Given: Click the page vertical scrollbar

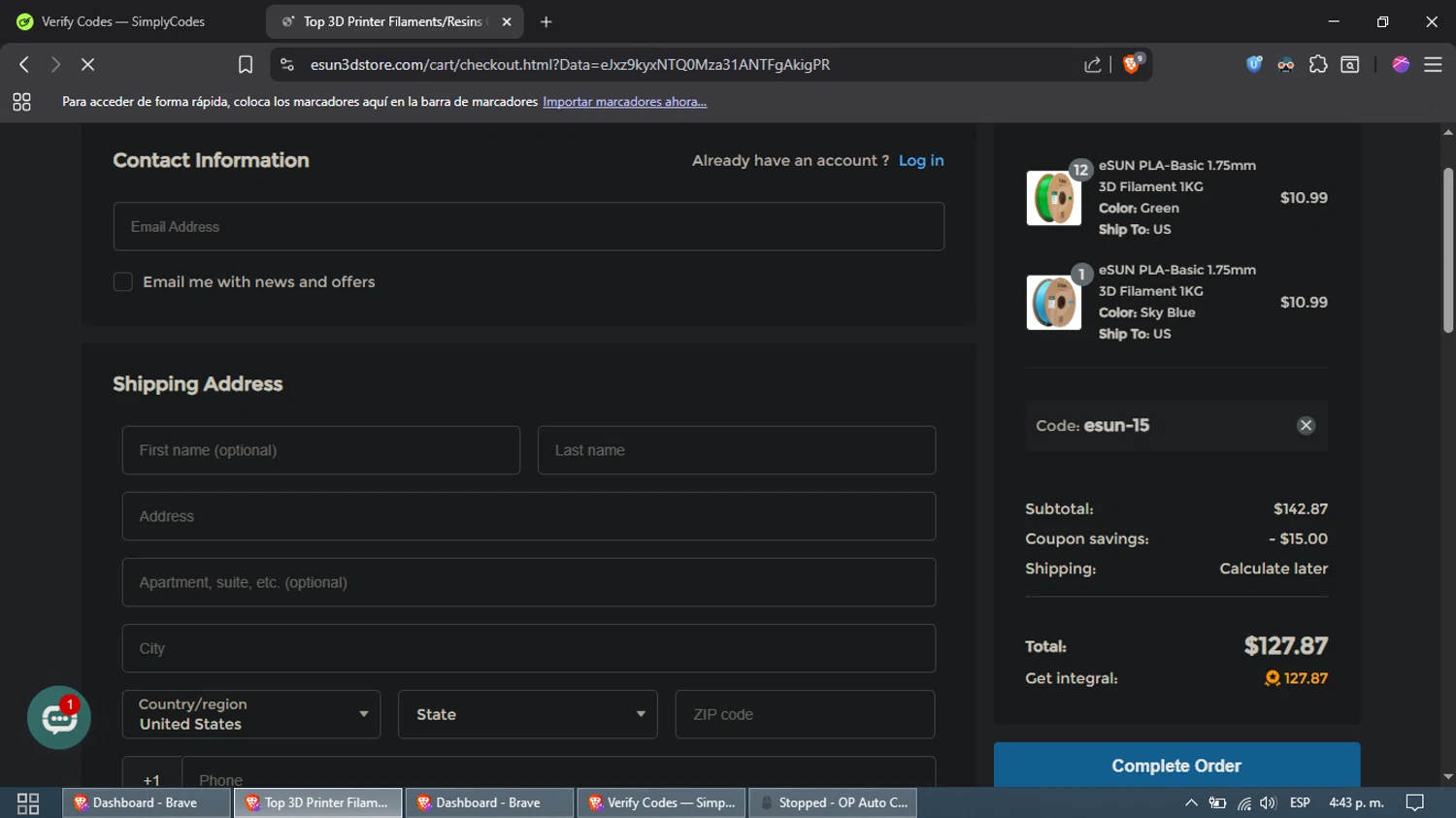Looking at the screenshot, I should pos(1448,250).
